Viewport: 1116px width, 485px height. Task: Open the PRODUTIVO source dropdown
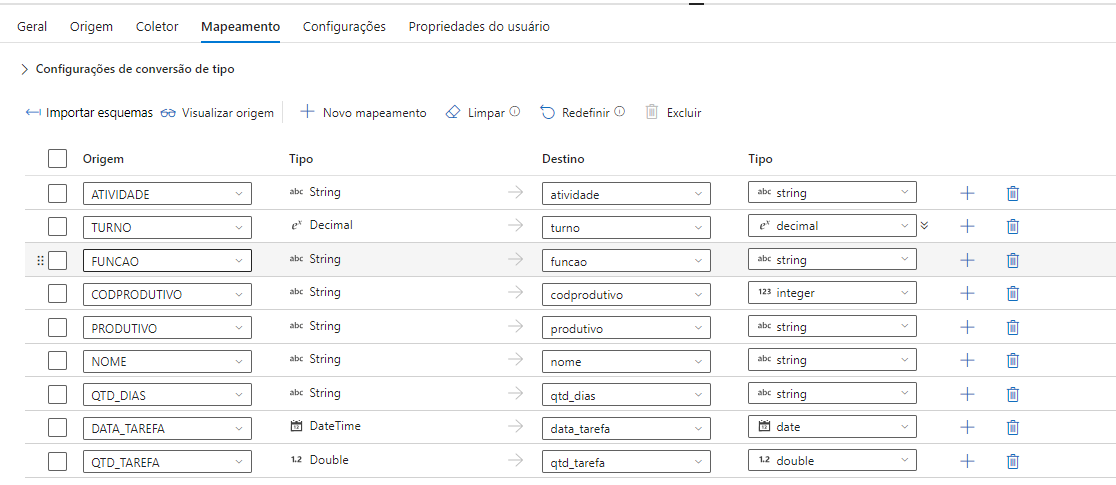point(167,328)
